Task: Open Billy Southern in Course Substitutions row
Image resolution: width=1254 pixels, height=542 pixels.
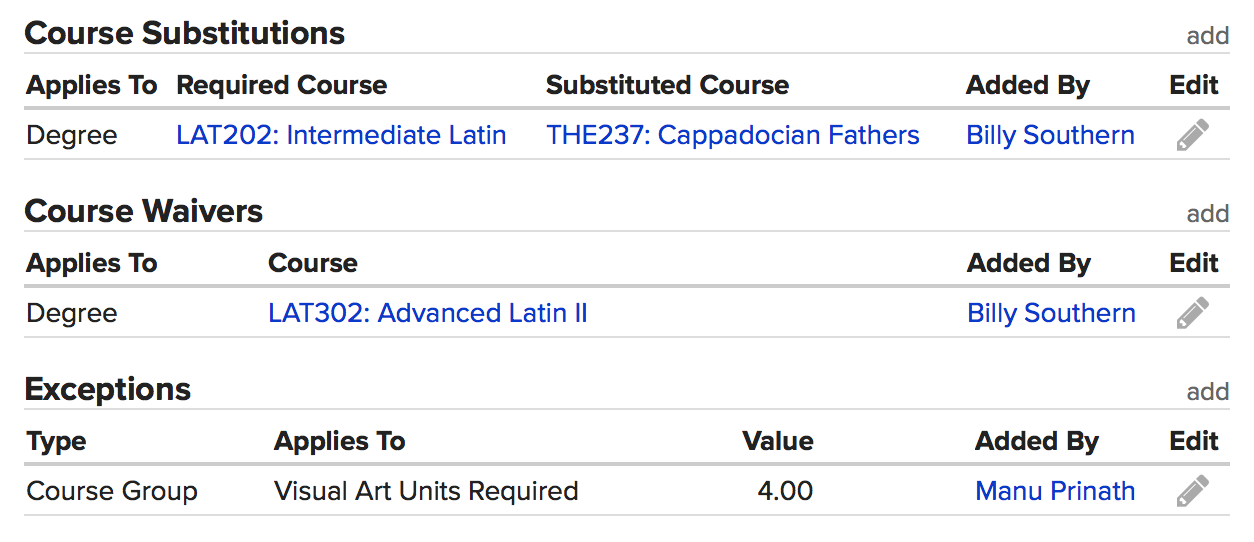Action: click(1050, 135)
